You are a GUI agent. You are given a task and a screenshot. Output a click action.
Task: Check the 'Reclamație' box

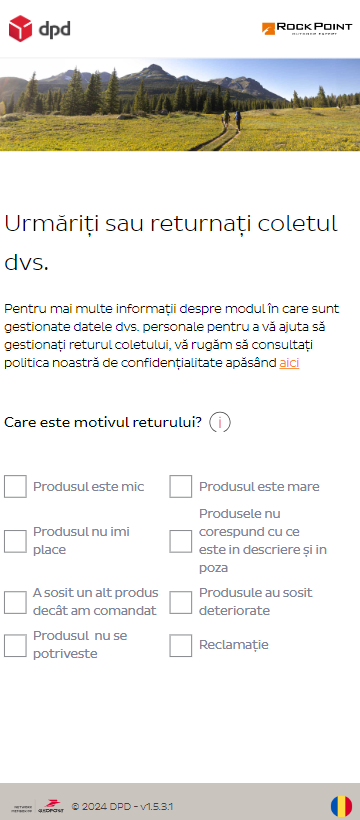click(181, 645)
